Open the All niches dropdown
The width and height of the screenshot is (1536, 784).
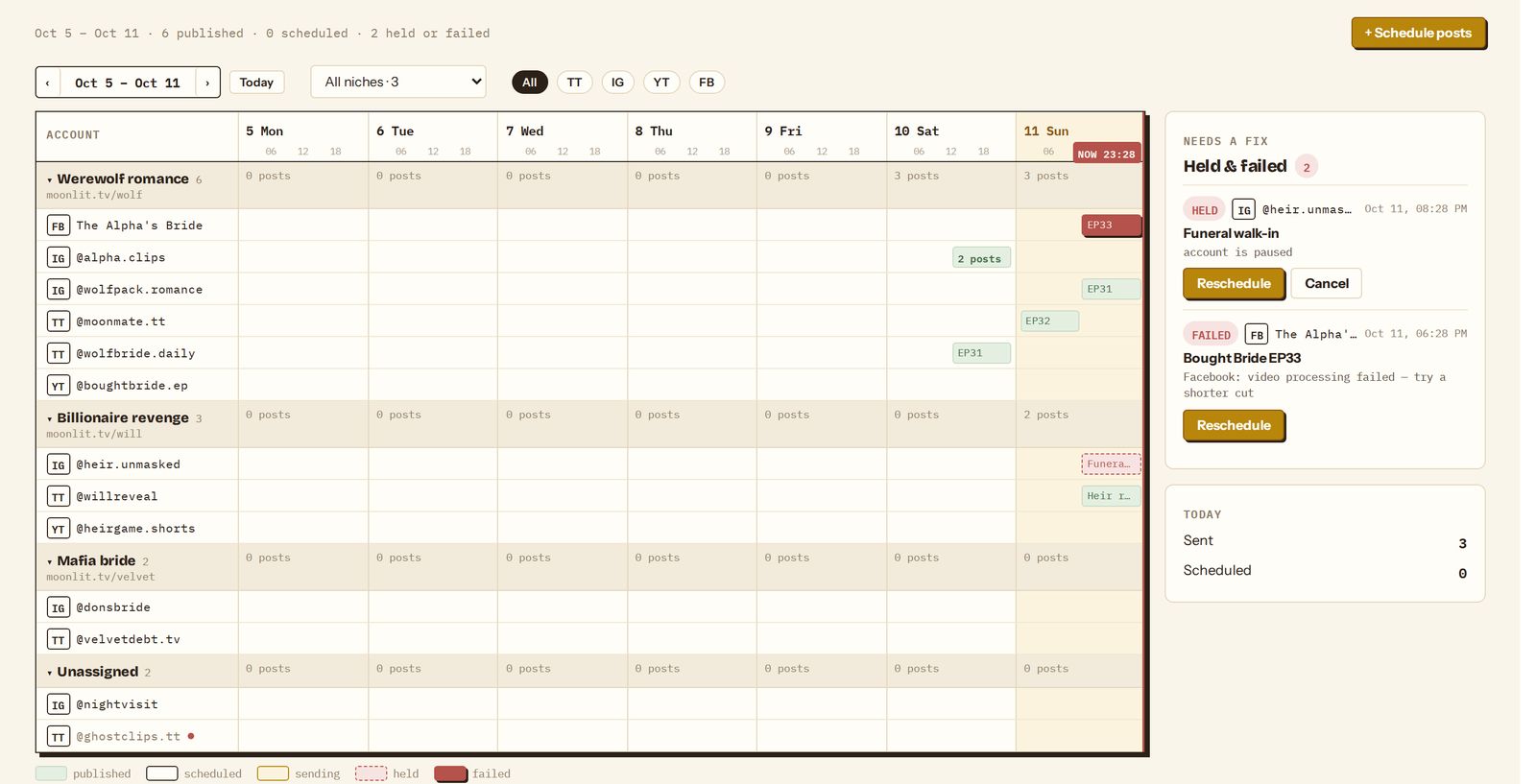(398, 82)
